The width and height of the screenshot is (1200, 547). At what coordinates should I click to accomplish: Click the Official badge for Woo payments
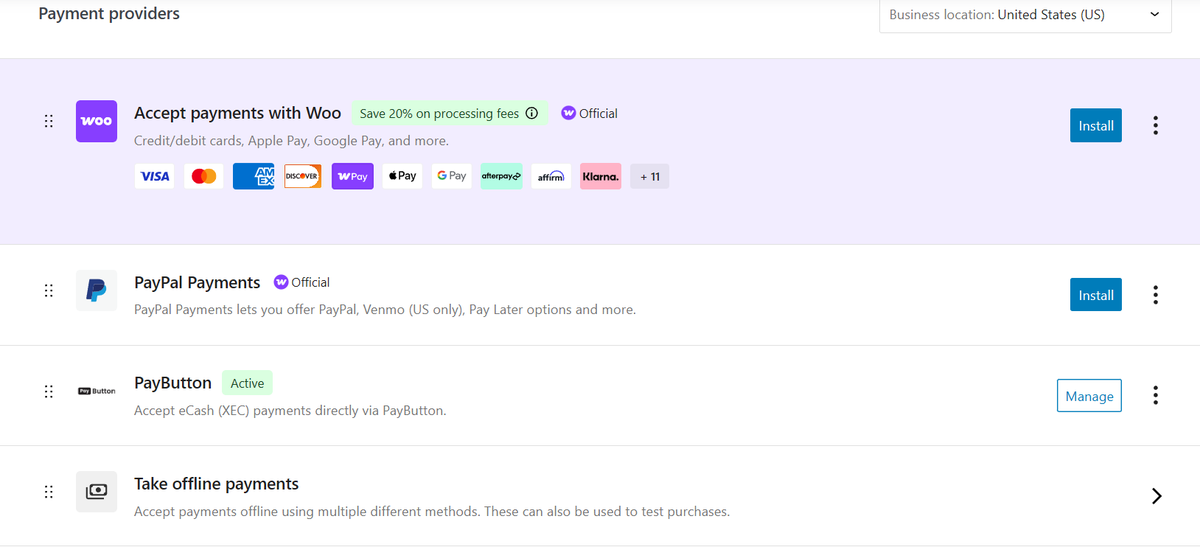tap(589, 114)
